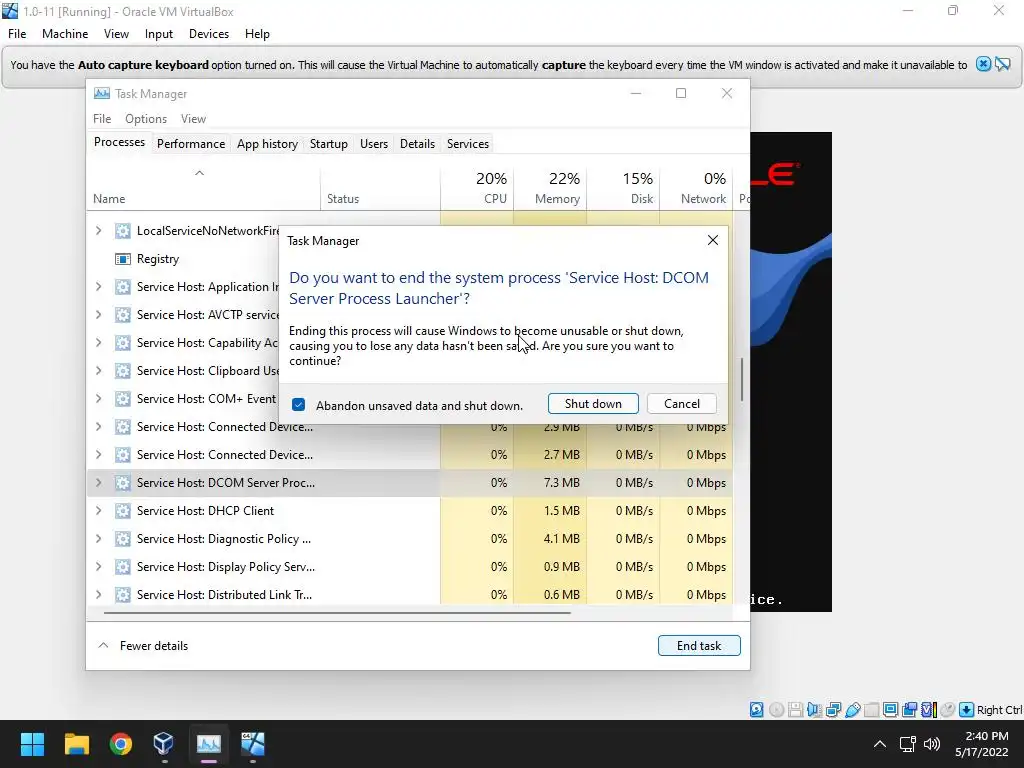Dismiss the auto capture keyboard notification
The width and height of the screenshot is (1024, 768).
point(983,64)
